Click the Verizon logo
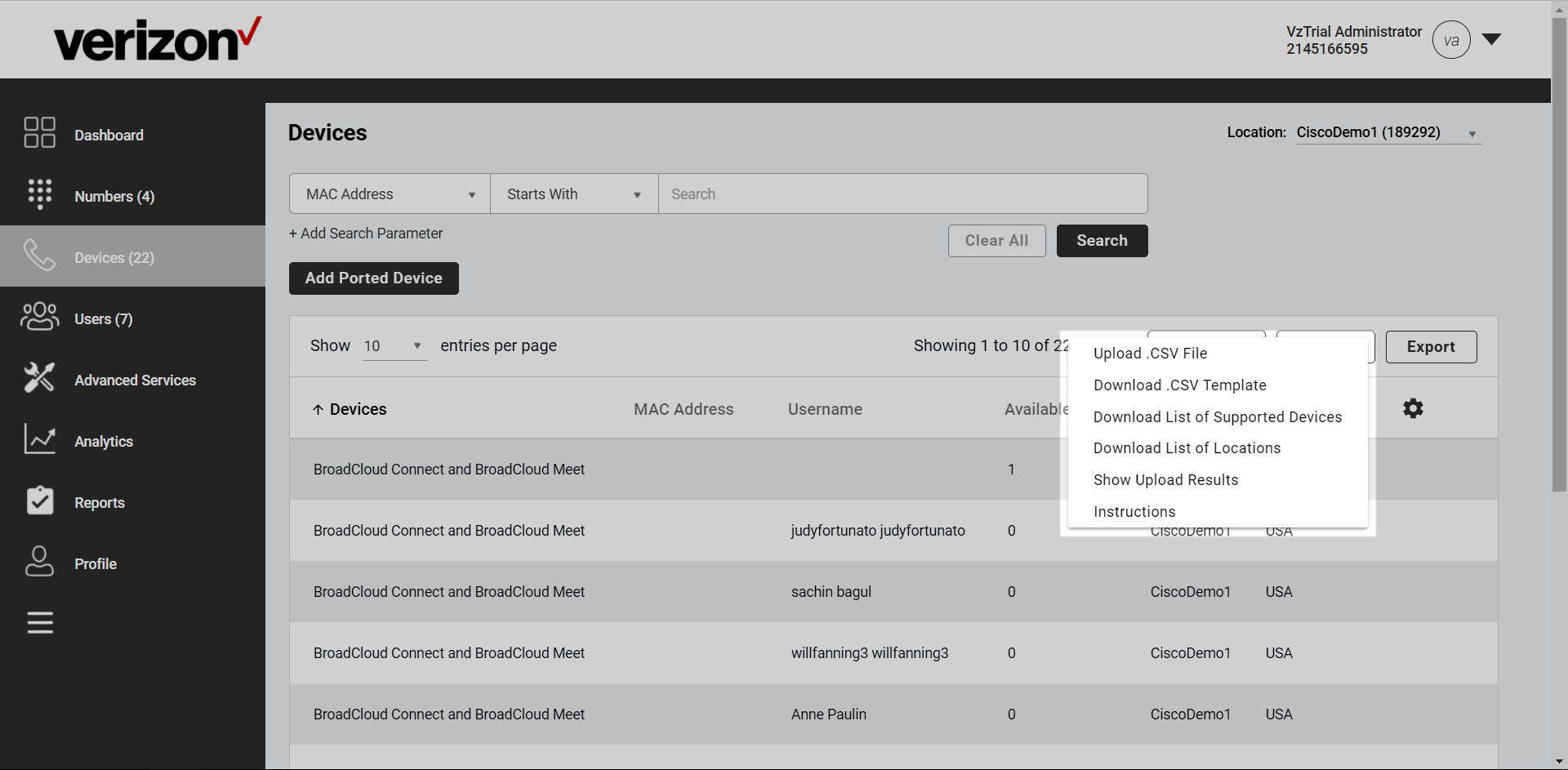This screenshot has height=770, width=1568. click(x=157, y=38)
